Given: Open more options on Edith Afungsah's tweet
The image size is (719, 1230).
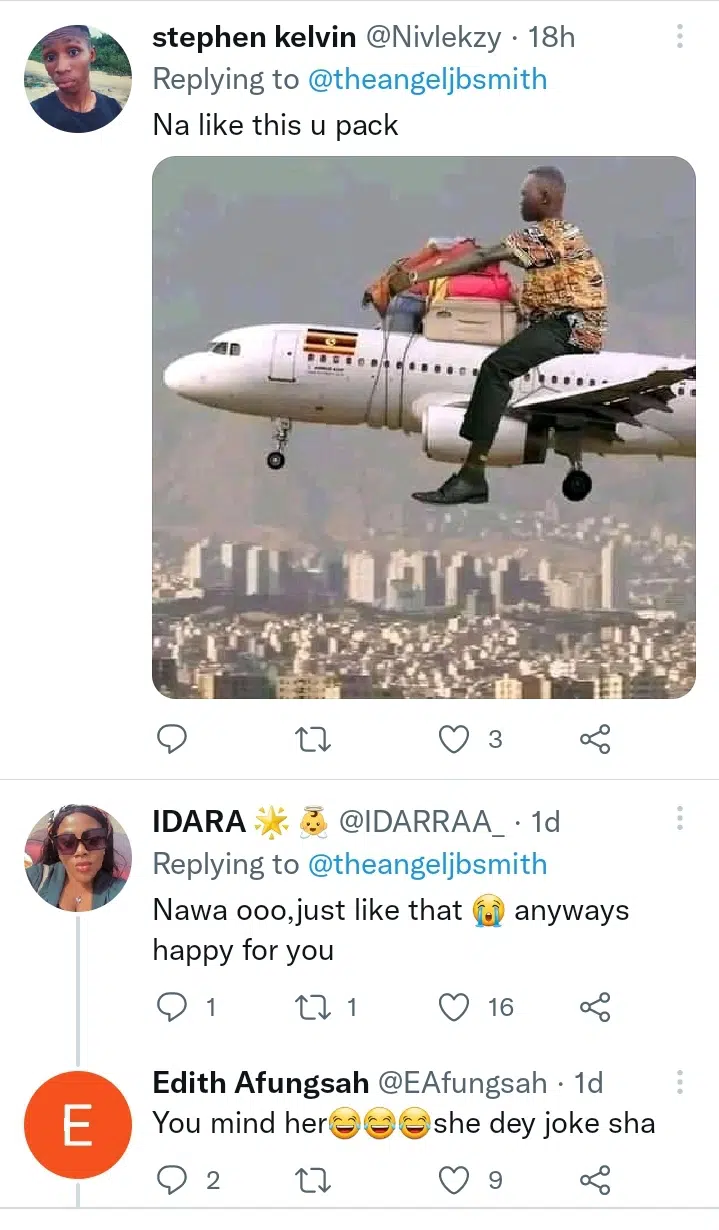Looking at the screenshot, I should tap(680, 1081).
